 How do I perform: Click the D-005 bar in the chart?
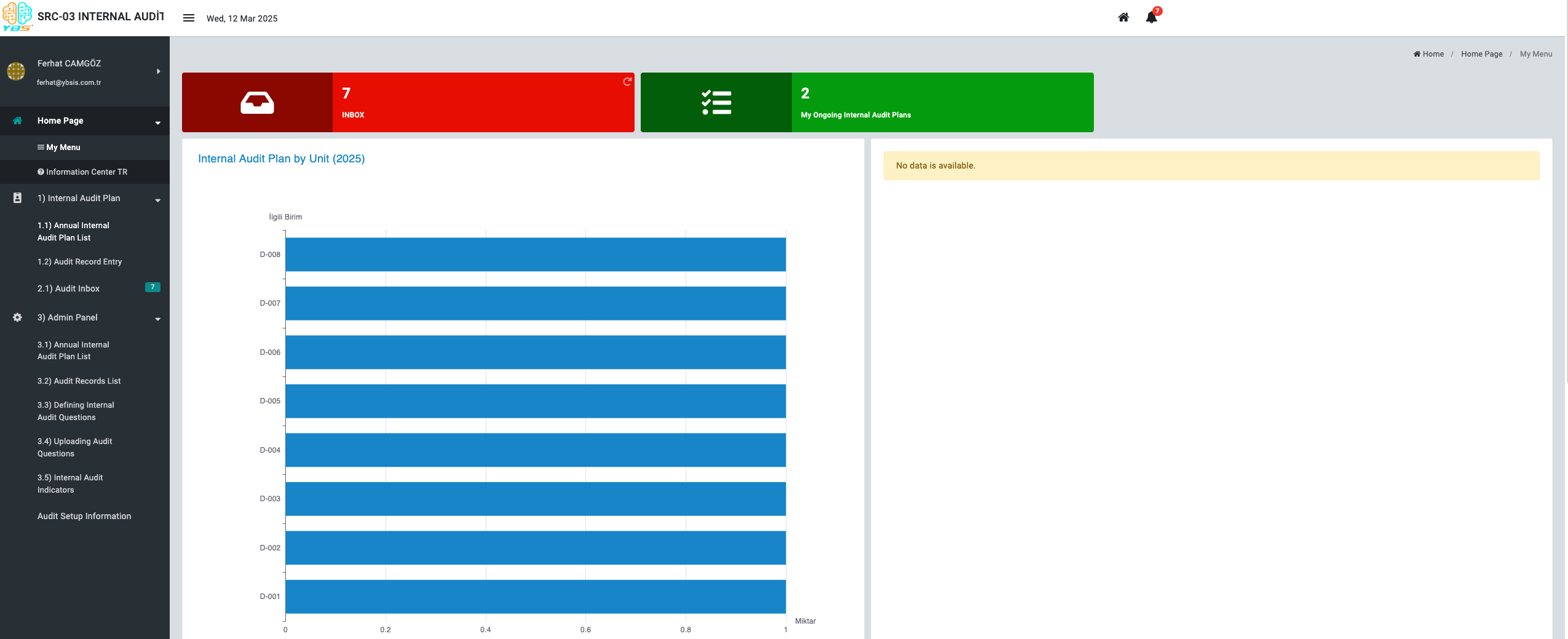(535, 401)
